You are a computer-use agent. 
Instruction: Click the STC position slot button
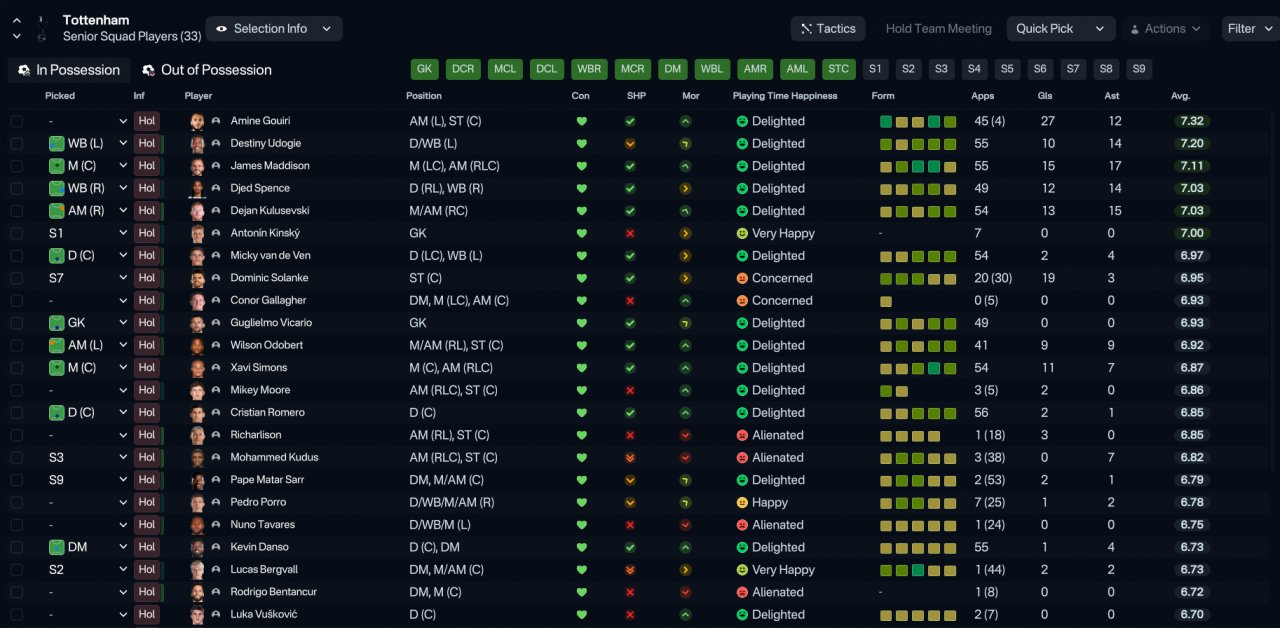pos(839,69)
